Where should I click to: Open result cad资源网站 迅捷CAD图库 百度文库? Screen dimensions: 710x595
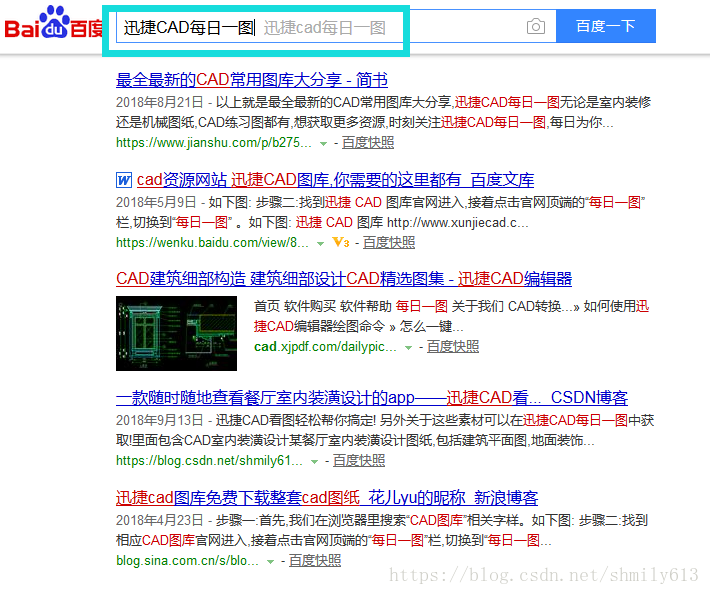[335, 180]
